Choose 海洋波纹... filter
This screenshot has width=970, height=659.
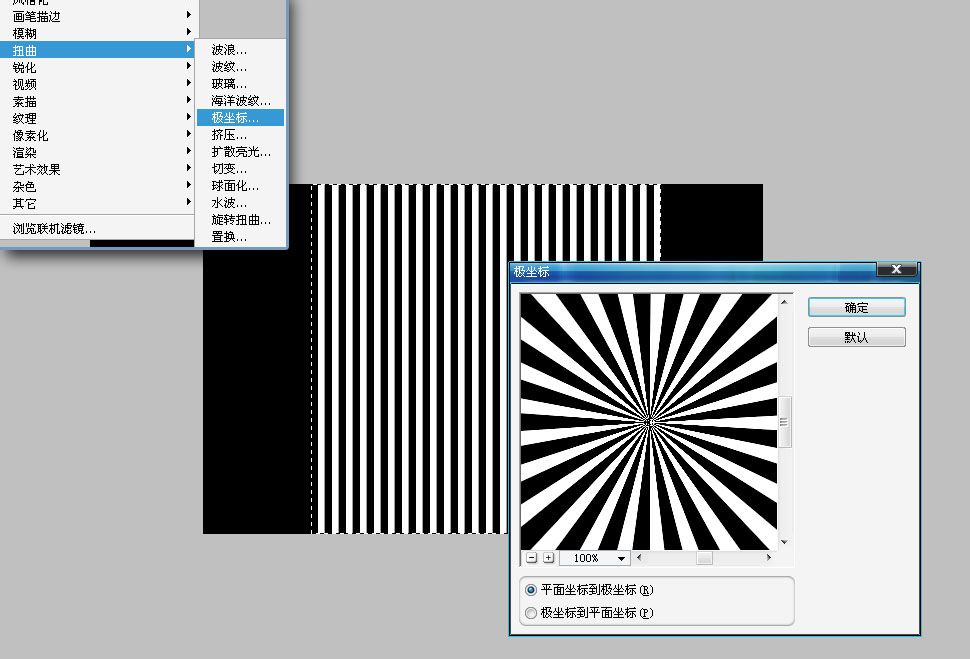point(241,100)
